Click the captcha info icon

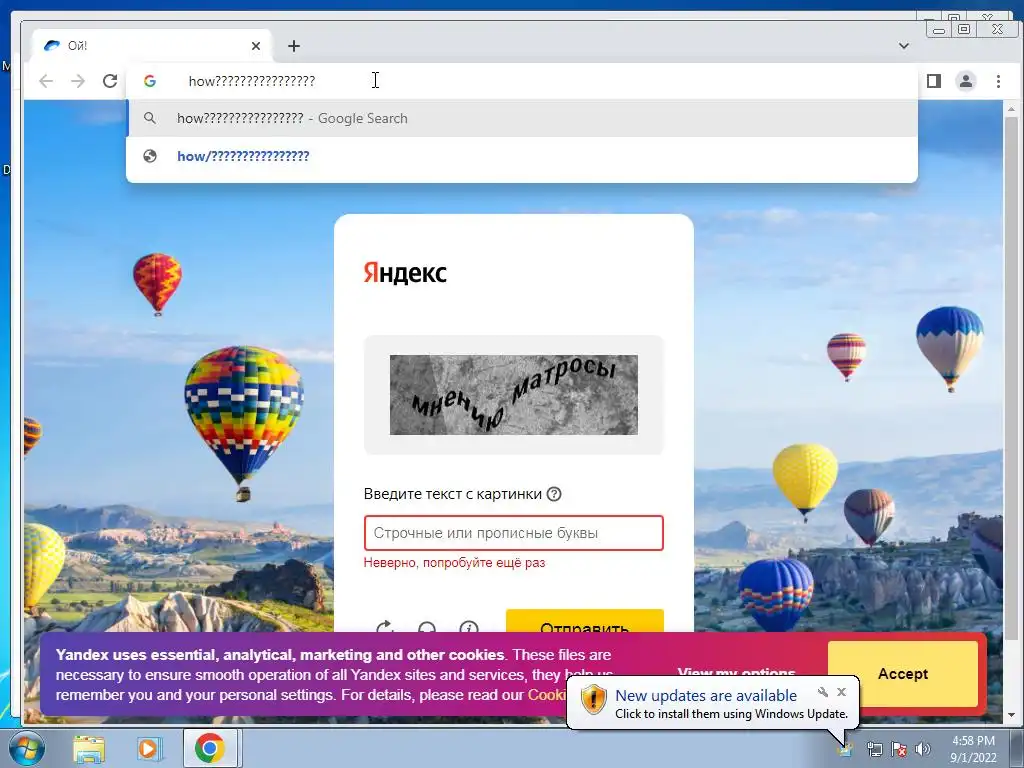click(x=469, y=626)
